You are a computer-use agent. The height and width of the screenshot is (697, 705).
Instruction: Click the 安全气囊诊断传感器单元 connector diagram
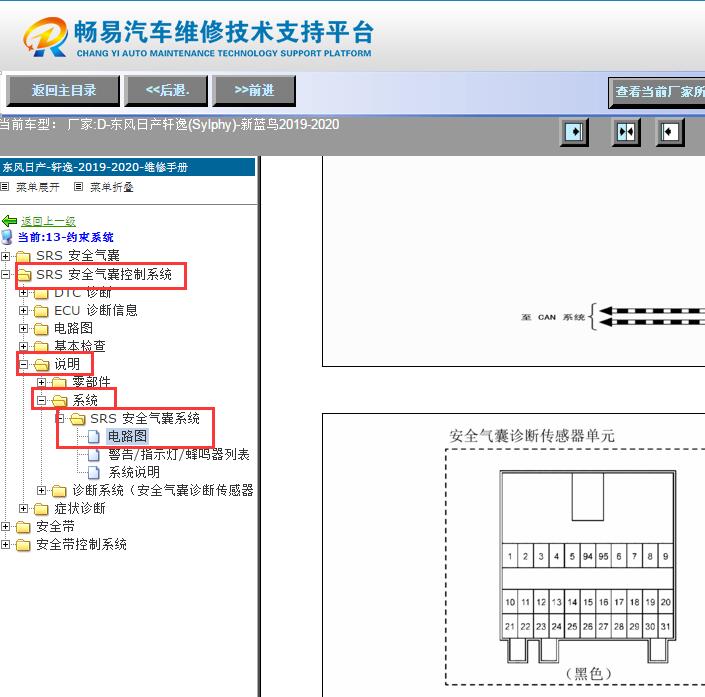pyautogui.click(x=587, y=567)
